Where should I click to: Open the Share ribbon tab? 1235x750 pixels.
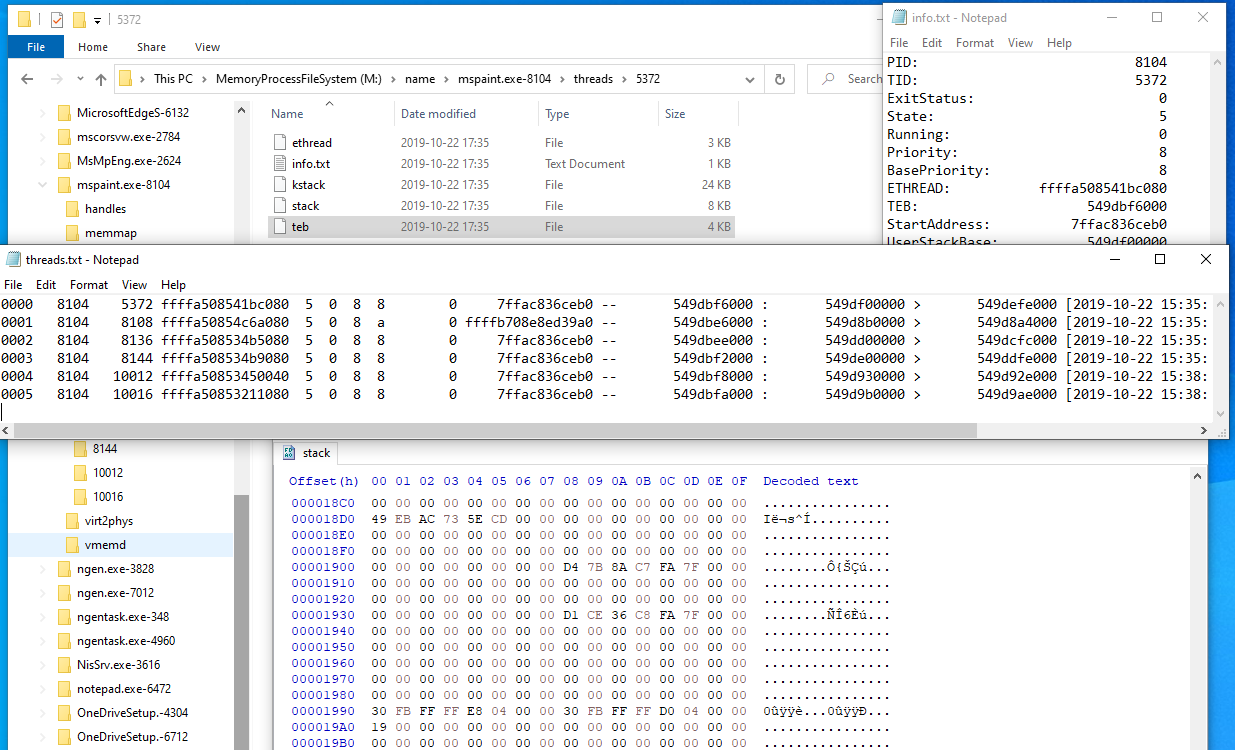click(x=152, y=47)
